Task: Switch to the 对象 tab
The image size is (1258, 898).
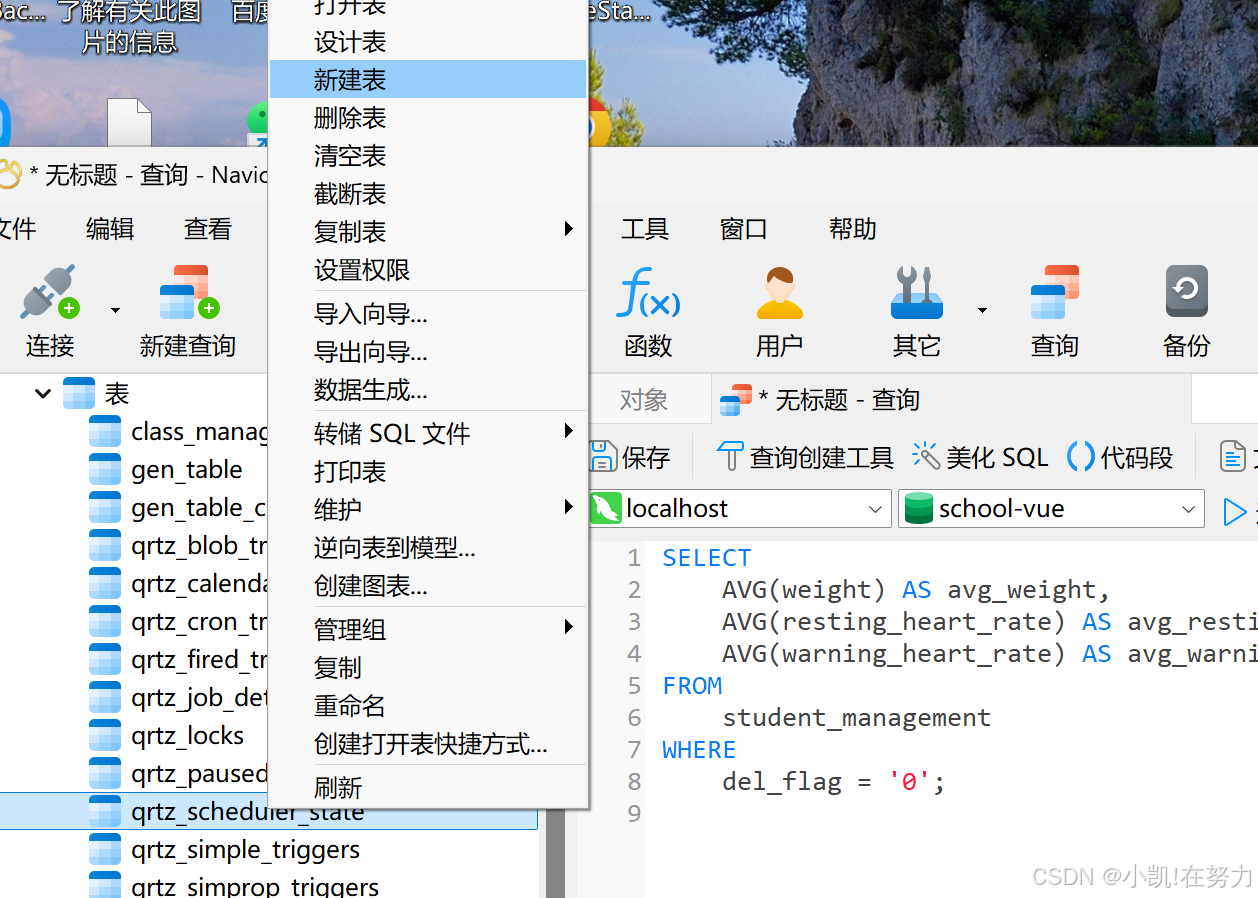Action: point(644,400)
